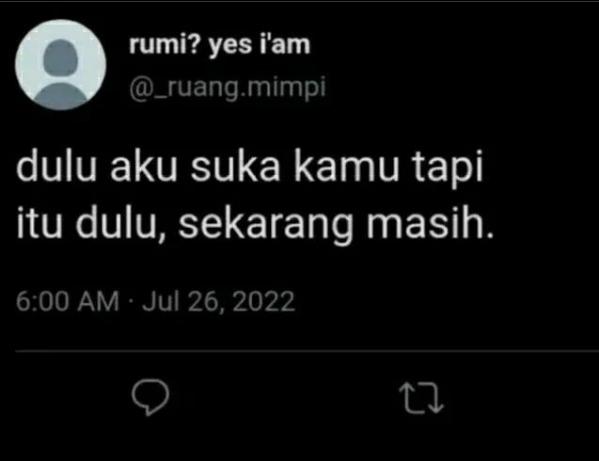Click the year 2022 in the timestamp
Screen dimensions: 599x461
tap(264, 301)
